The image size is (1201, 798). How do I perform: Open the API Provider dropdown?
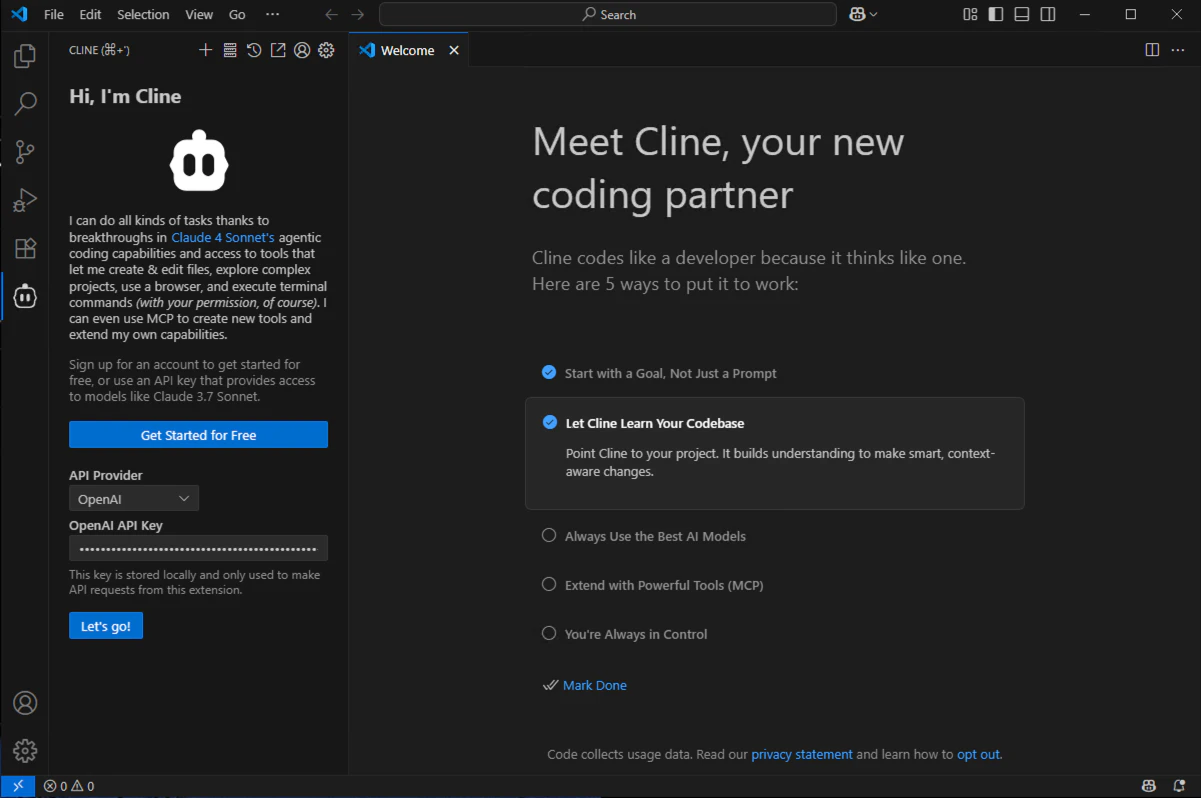[x=134, y=498]
